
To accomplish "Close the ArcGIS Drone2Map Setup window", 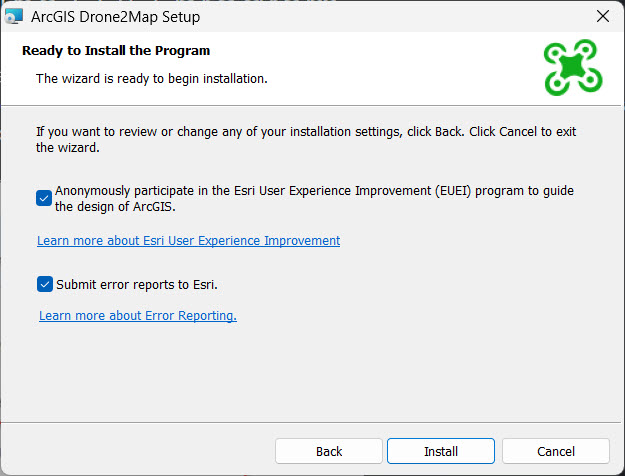I will [x=603, y=16].
